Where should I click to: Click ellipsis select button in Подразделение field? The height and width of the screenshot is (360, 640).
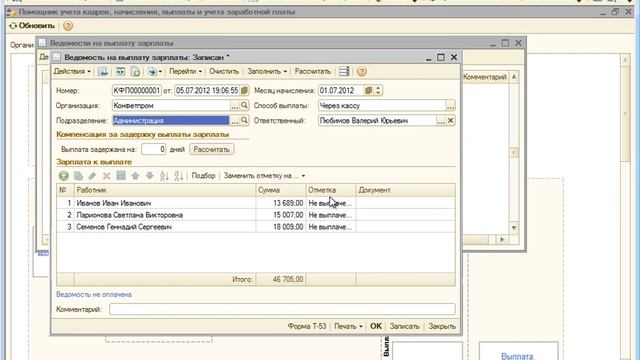[x=235, y=120]
